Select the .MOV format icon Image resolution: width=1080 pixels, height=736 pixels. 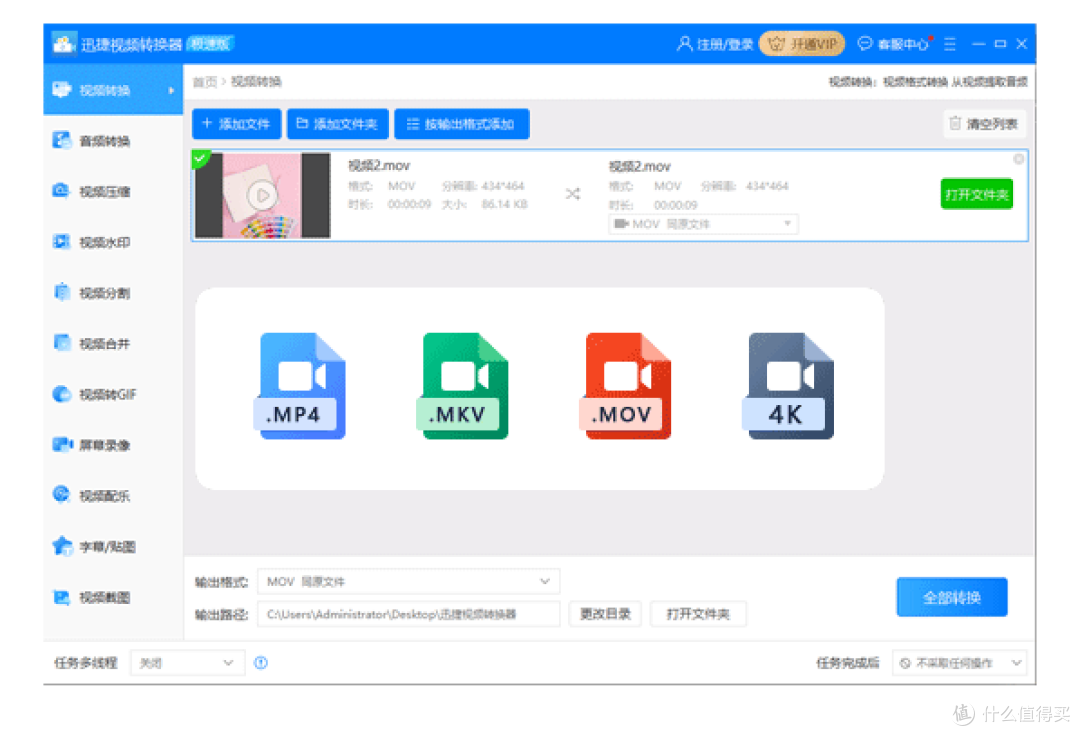625,386
